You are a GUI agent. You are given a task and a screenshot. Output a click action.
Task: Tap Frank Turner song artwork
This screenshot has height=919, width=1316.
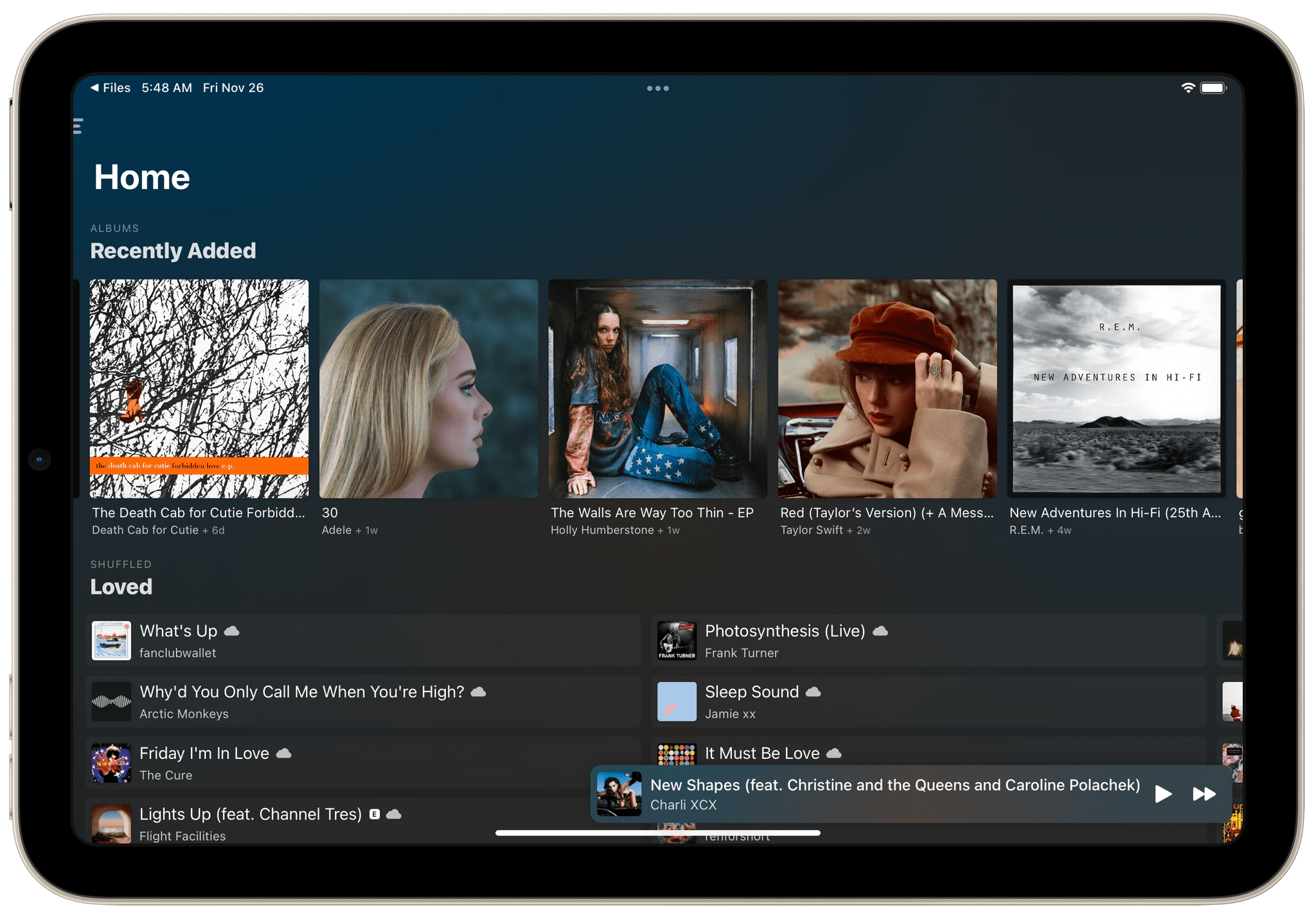coord(677,641)
